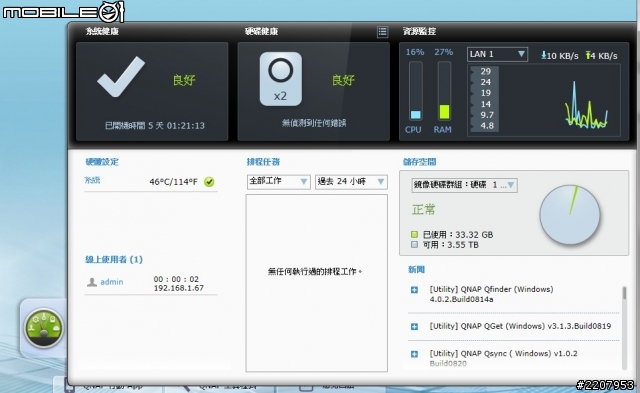
Task: Click the storage usage pie chart
Action: 570,215
